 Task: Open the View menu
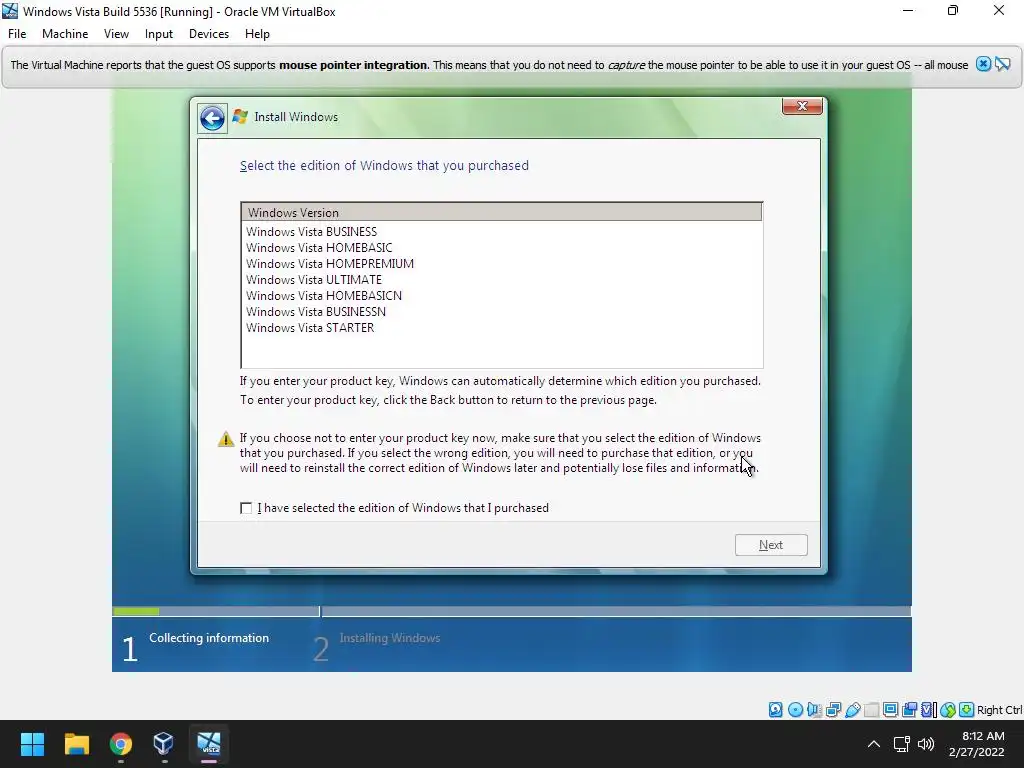tap(116, 34)
